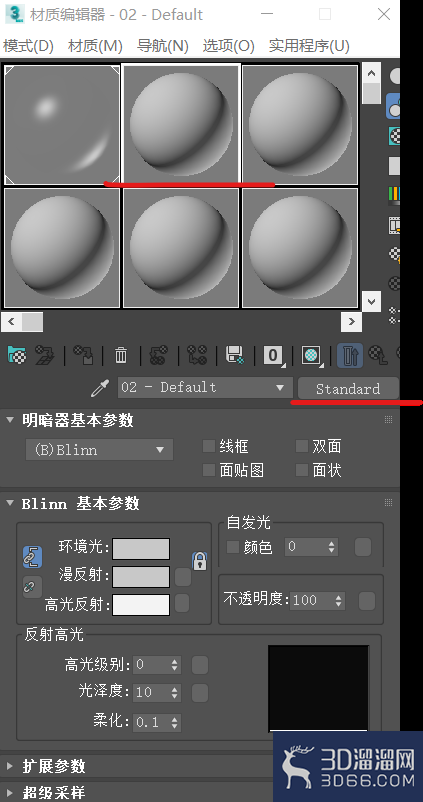
Task: Click map button next to 漫反射
Action: [183, 577]
